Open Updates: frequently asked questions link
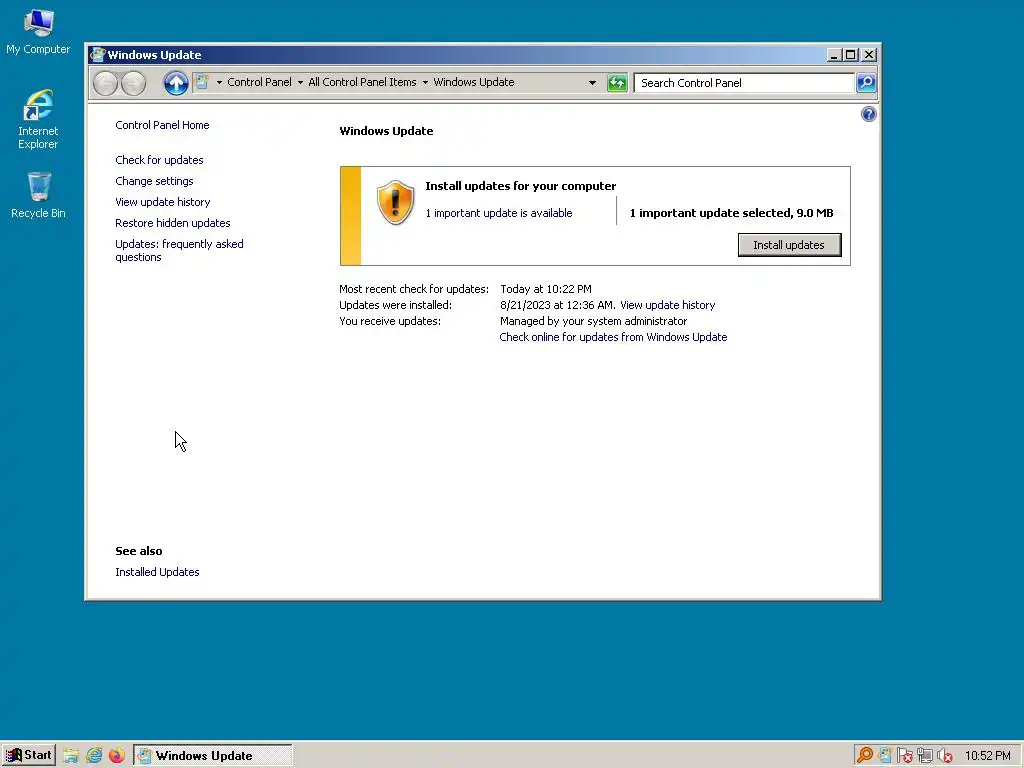1024x768 pixels. pos(179,250)
